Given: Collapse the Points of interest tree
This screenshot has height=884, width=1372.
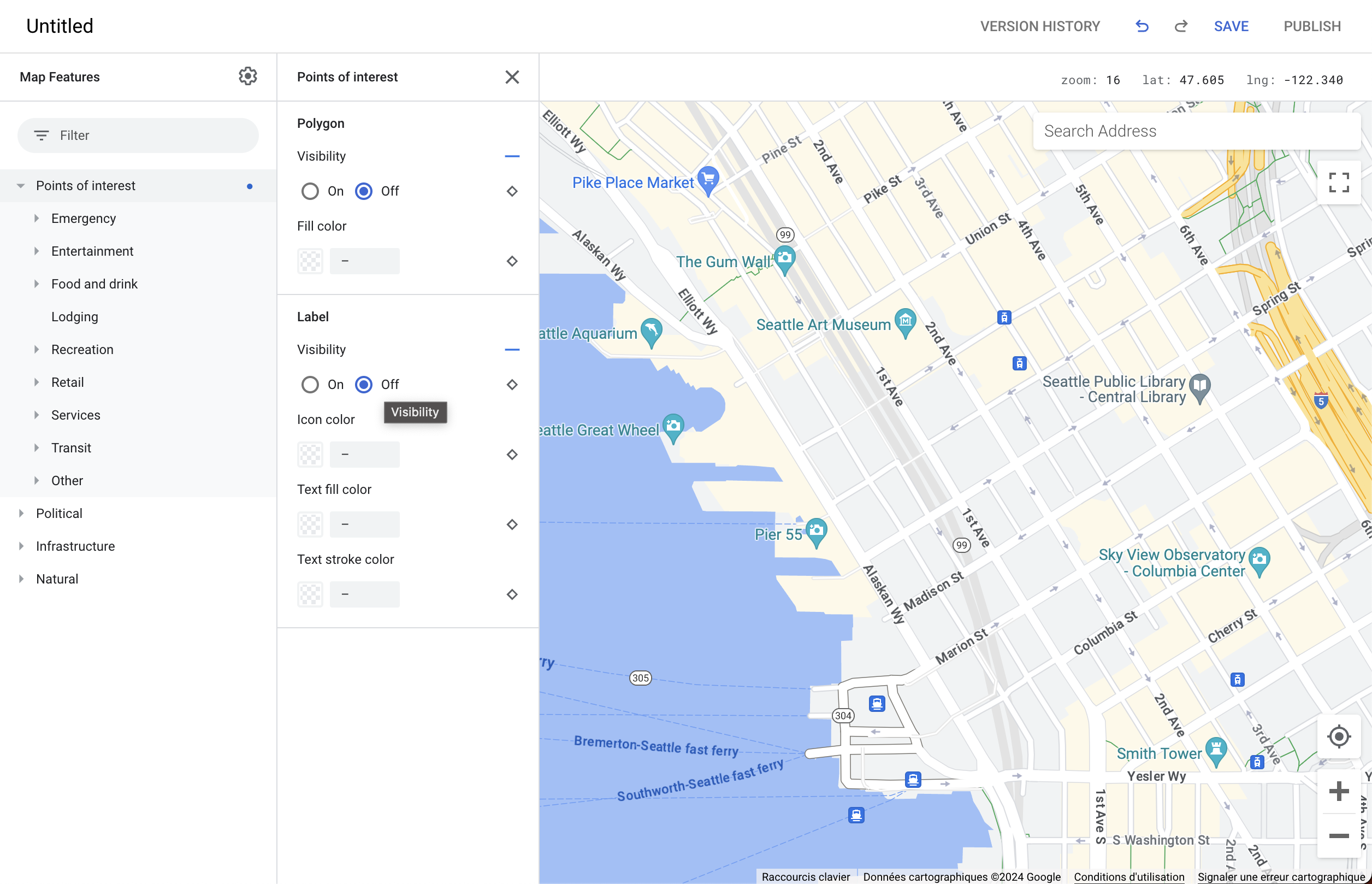Looking at the screenshot, I should click(x=21, y=186).
